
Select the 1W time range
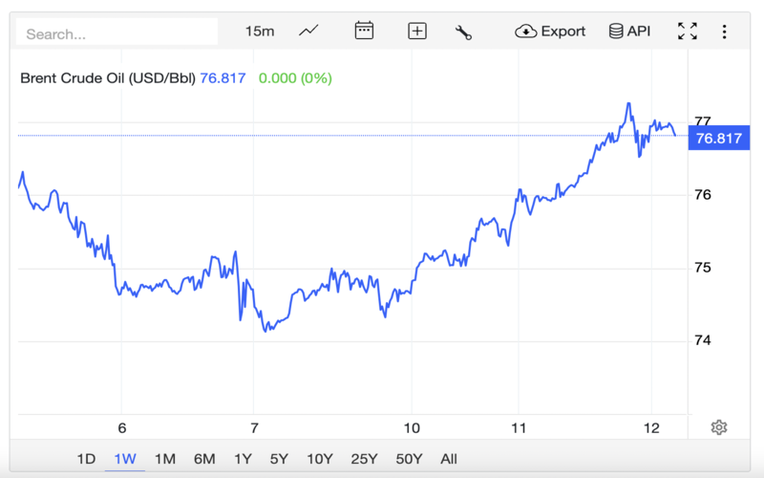125,459
